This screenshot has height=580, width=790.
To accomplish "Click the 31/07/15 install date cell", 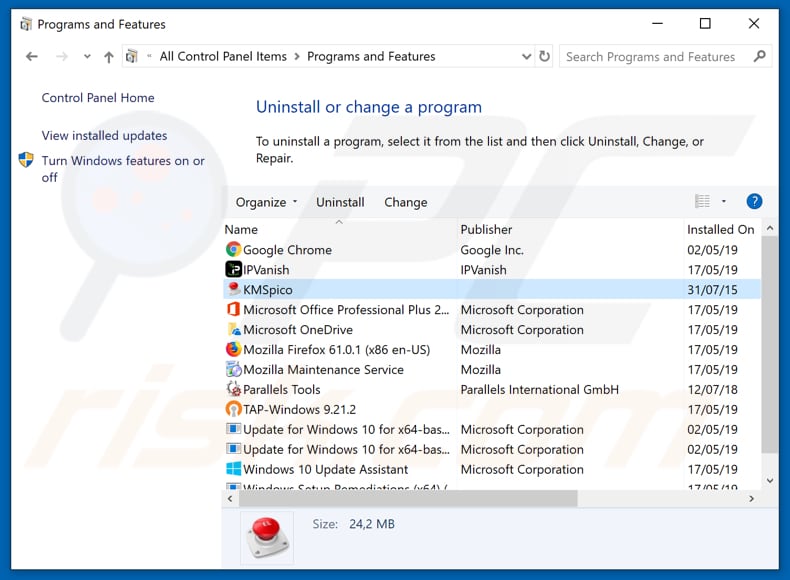I will point(712,290).
